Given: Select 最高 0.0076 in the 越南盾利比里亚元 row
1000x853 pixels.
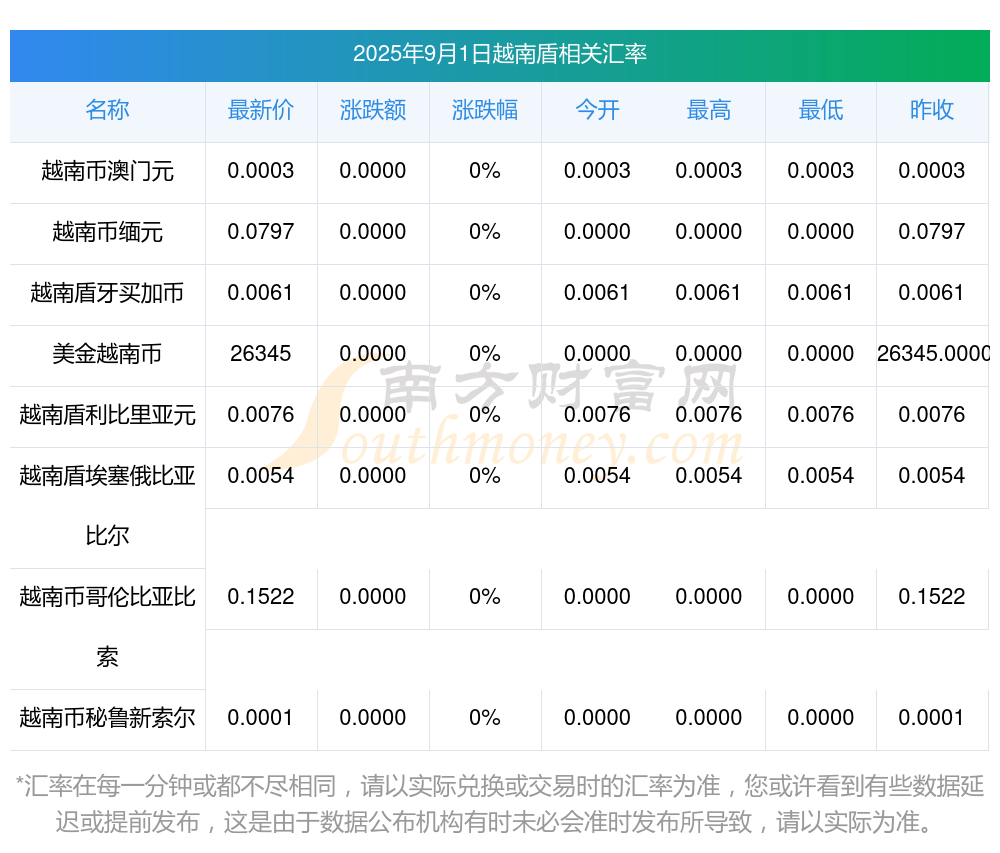Looking at the screenshot, I should (709, 414).
